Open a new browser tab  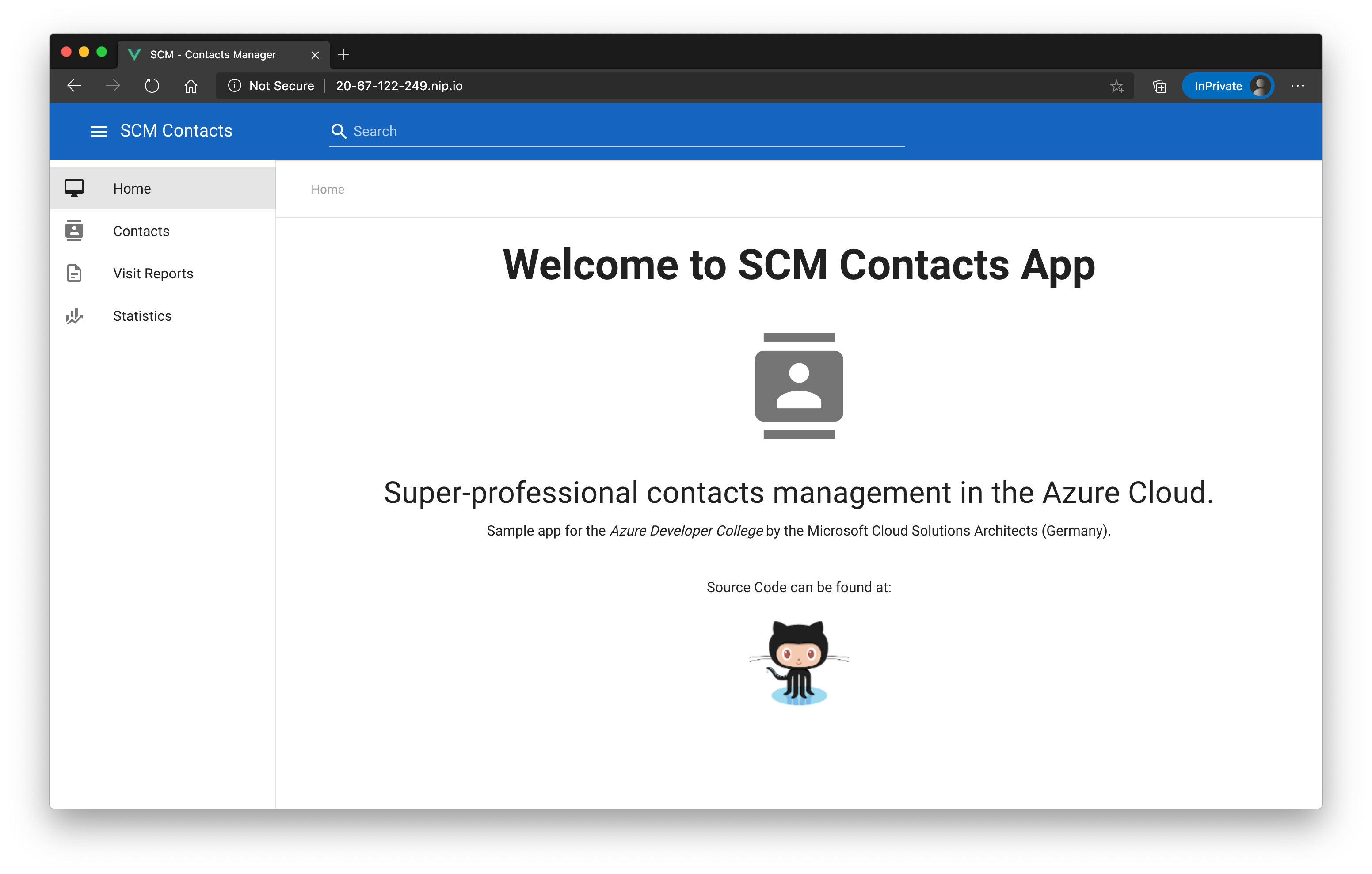(343, 55)
